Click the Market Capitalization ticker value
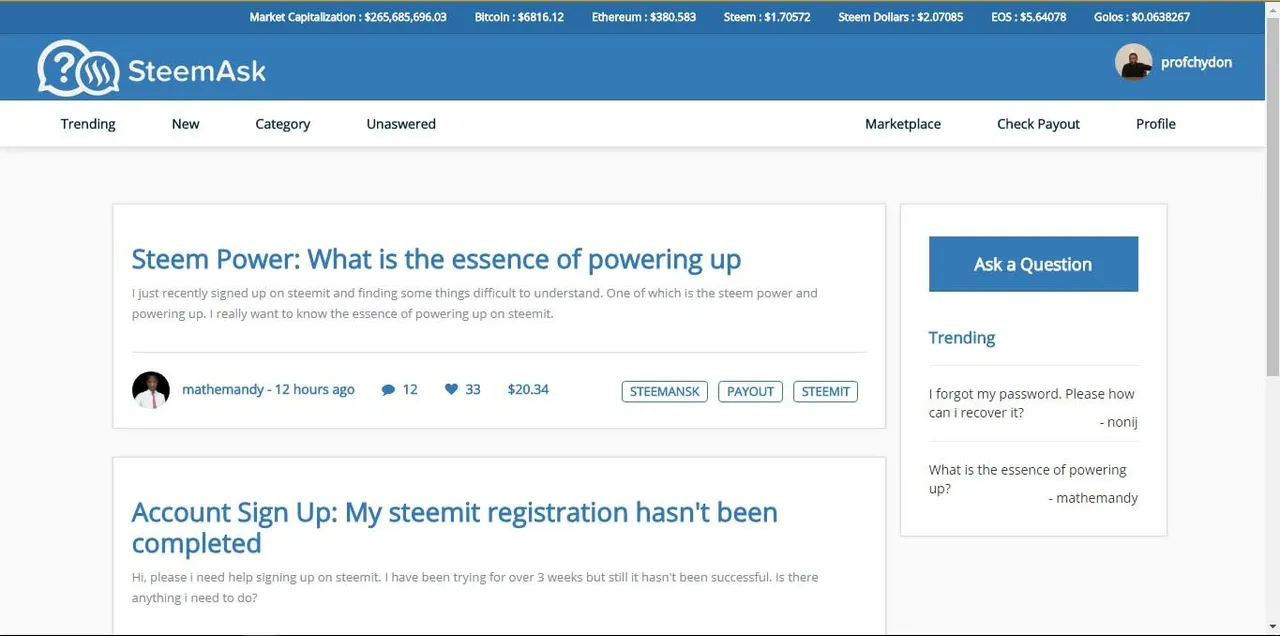 click(x=348, y=17)
